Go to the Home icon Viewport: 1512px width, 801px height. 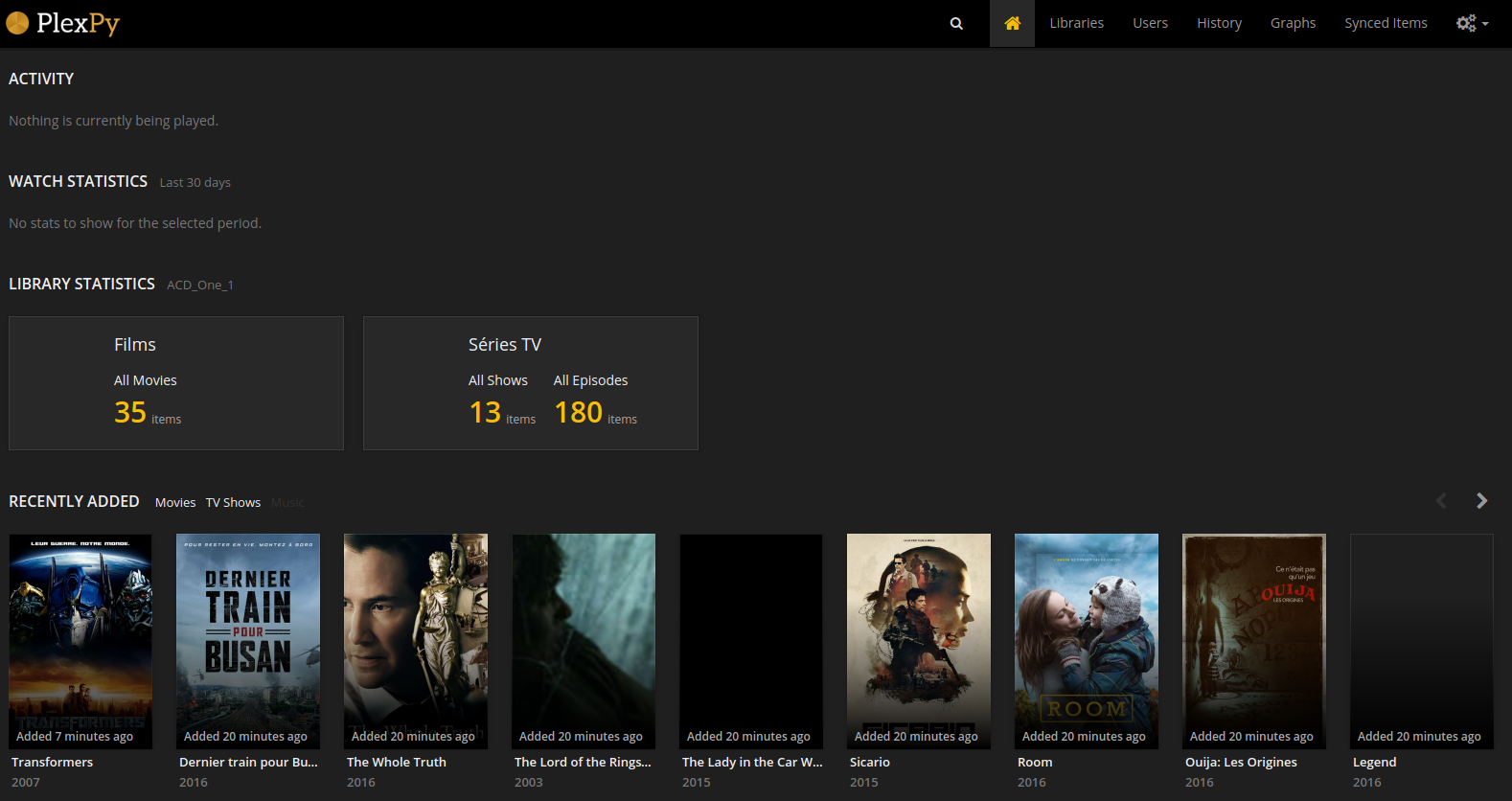click(x=1012, y=23)
